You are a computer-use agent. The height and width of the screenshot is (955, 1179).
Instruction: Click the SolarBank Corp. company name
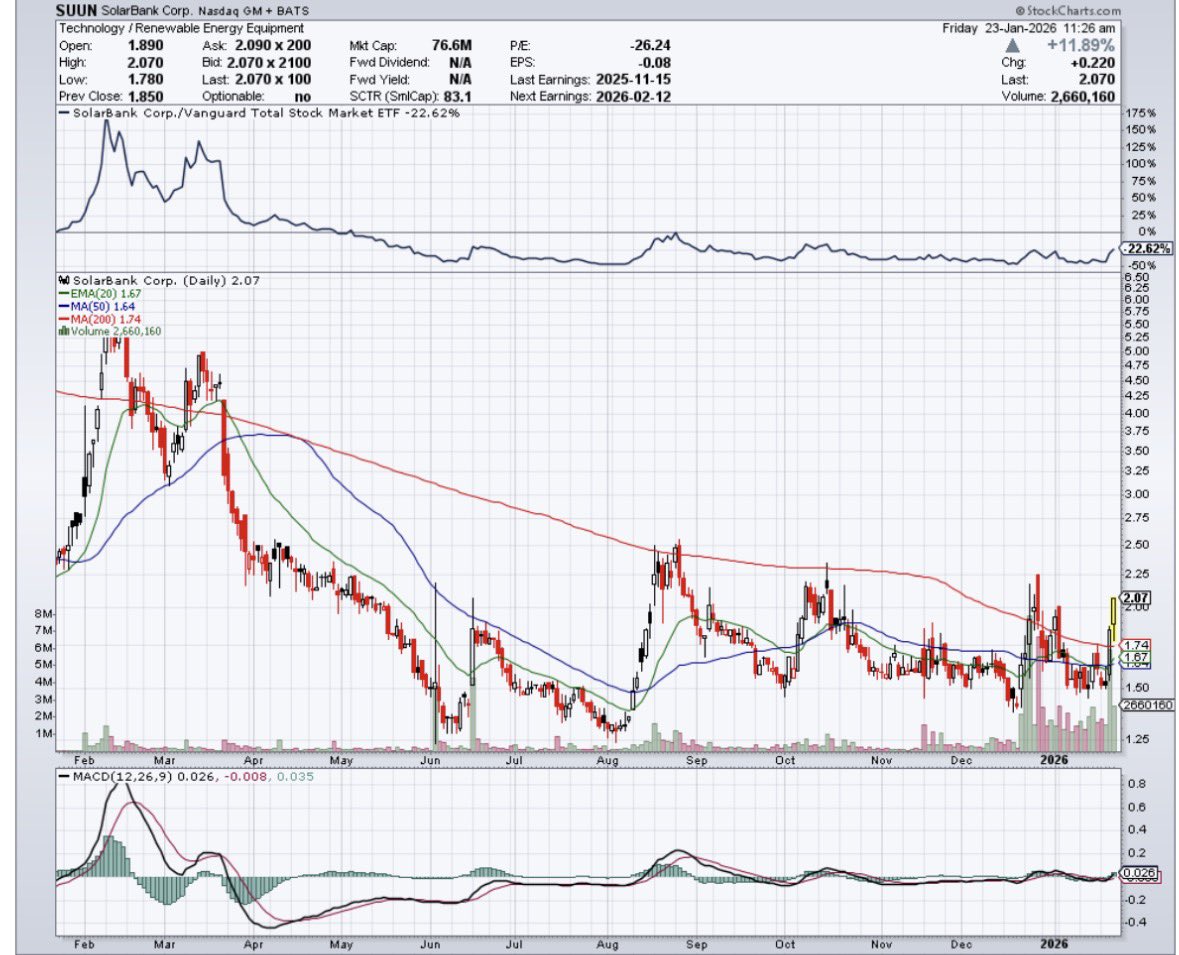[147, 11]
